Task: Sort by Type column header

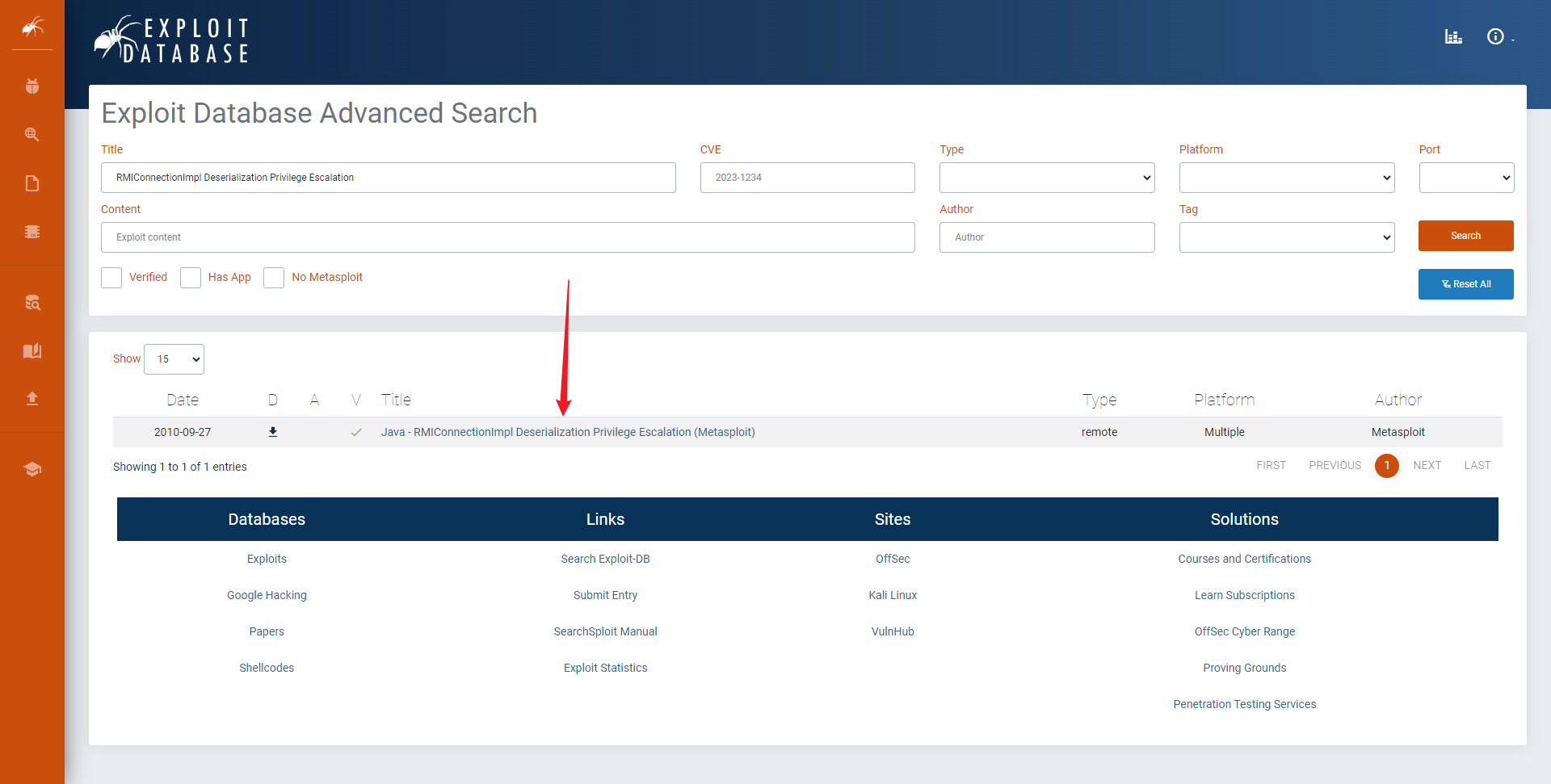Action: coord(1099,400)
